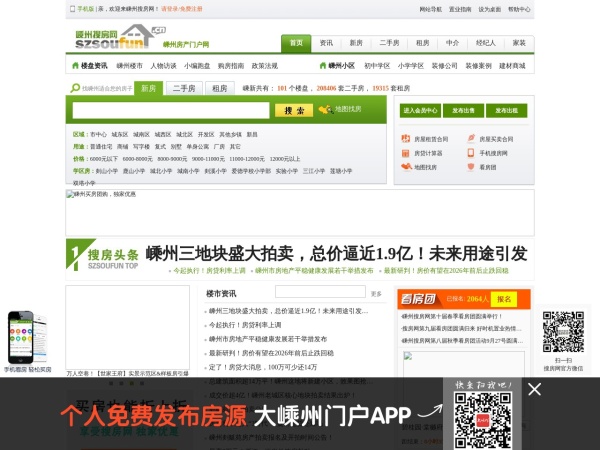
Task: Select the 租房 search tab
Action: click(x=220, y=88)
